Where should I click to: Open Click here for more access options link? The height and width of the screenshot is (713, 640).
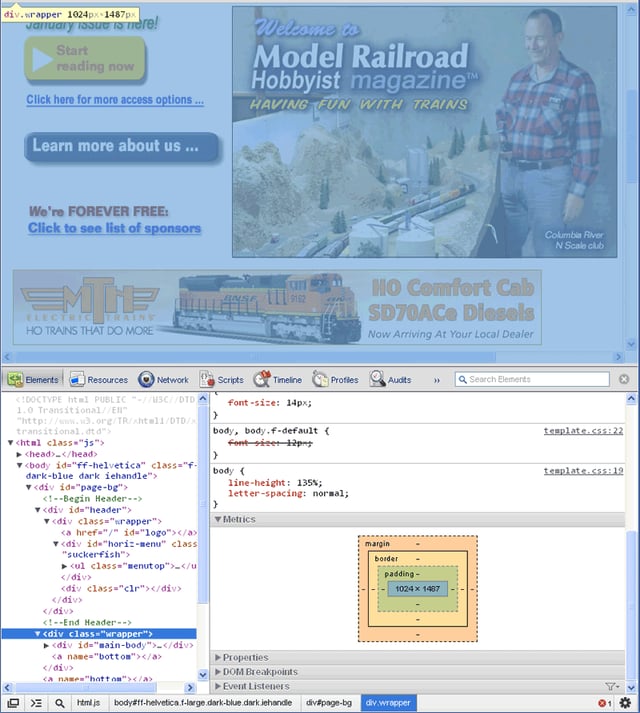[115, 100]
